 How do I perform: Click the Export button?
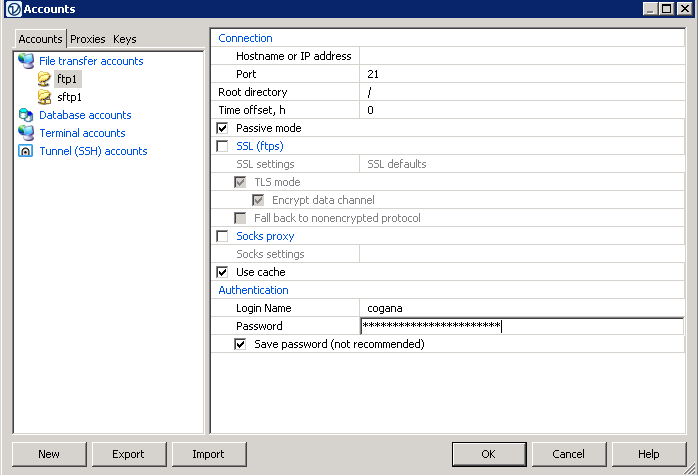pyautogui.click(x=128, y=454)
